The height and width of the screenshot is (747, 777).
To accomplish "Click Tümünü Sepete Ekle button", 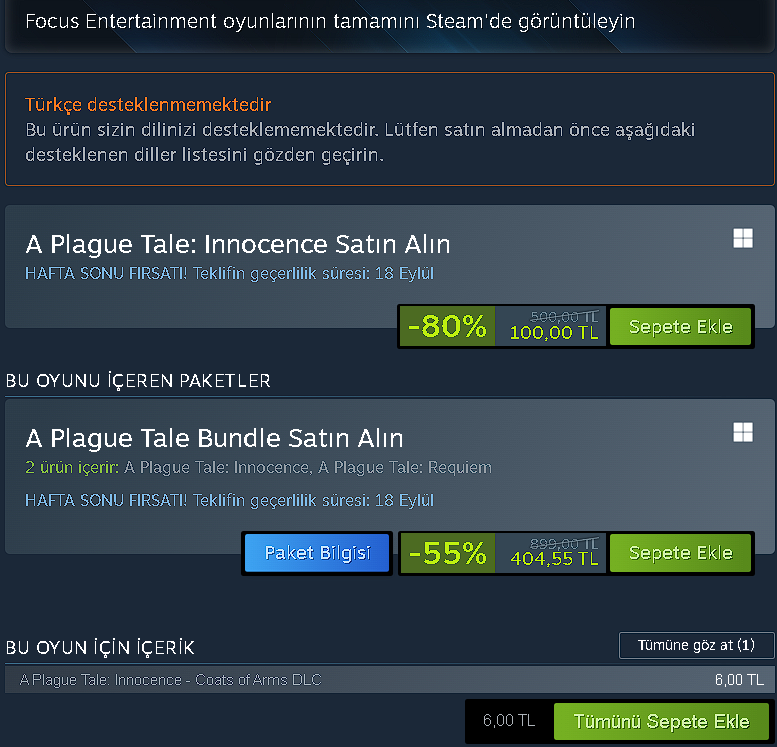I will (x=662, y=722).
